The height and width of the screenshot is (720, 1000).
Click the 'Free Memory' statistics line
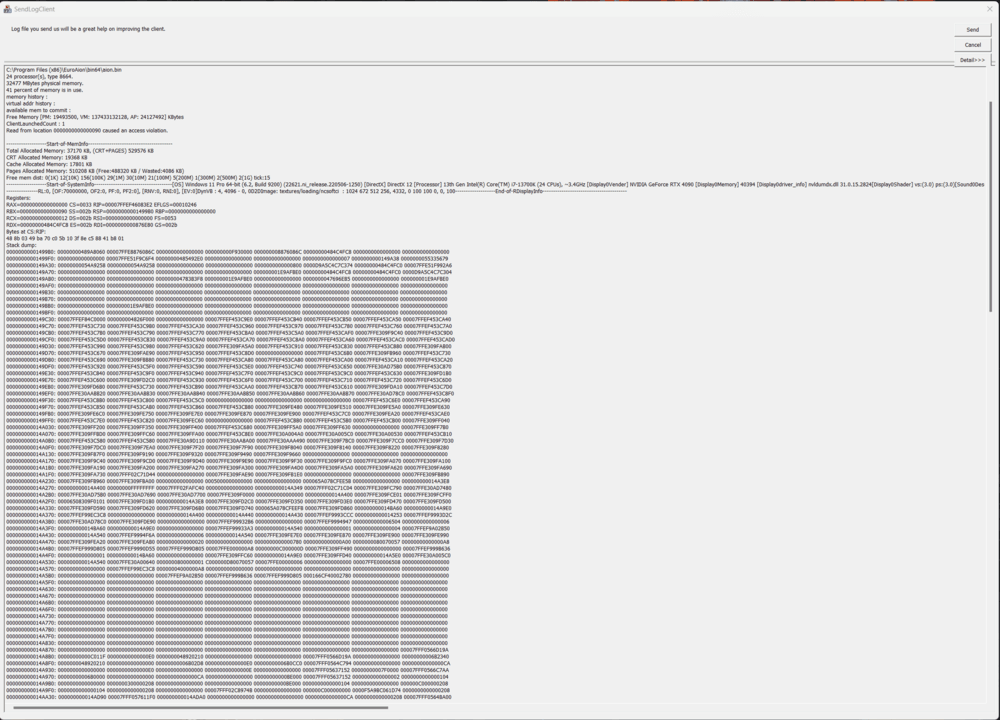click(x=94, y=117)
